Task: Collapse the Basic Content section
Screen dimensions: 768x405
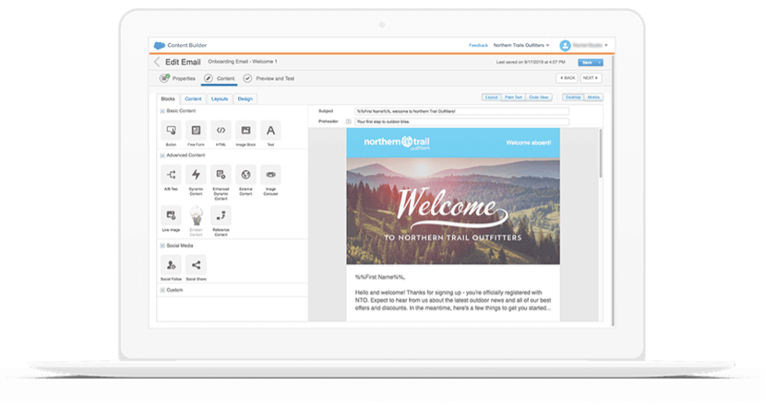Action: [x=163, y=112]
